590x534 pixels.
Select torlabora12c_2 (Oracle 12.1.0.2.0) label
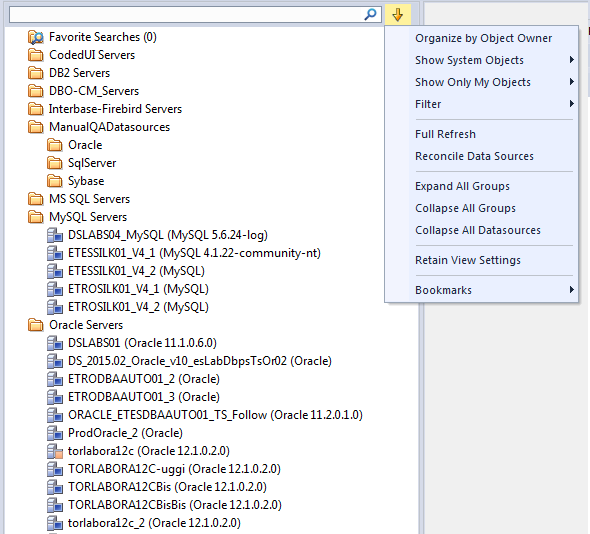tap(154, 523)
